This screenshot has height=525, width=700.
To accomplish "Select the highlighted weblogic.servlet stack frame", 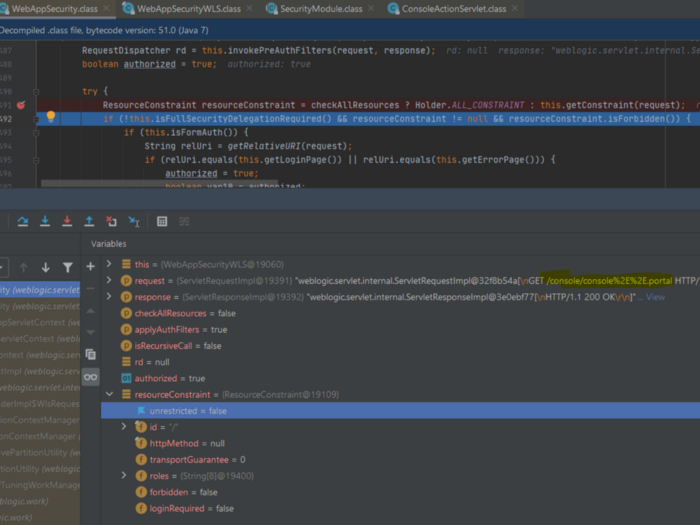I will [40, 290].
